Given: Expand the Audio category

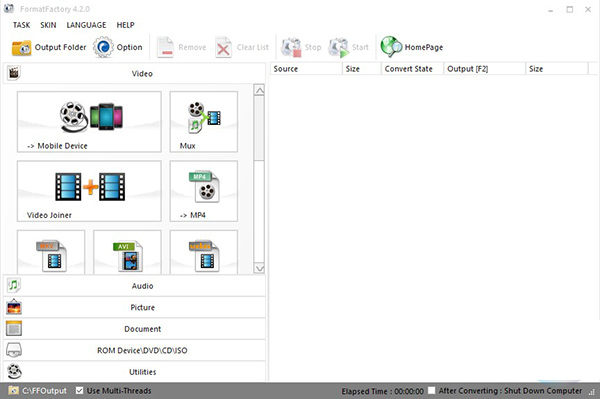Looking at the screenshot, I should [134, 285].
